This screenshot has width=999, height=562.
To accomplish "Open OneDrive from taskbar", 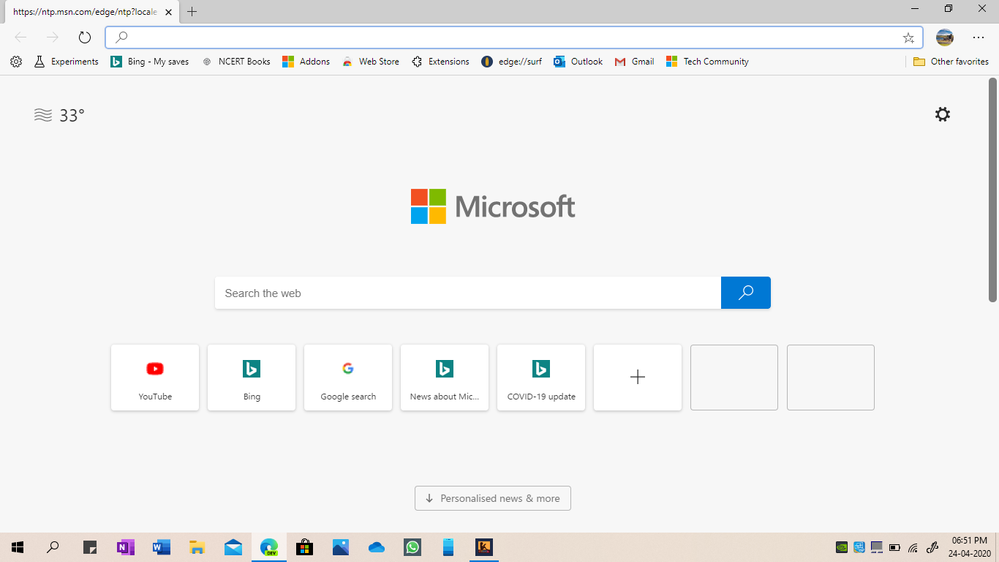I will (377, 547).
